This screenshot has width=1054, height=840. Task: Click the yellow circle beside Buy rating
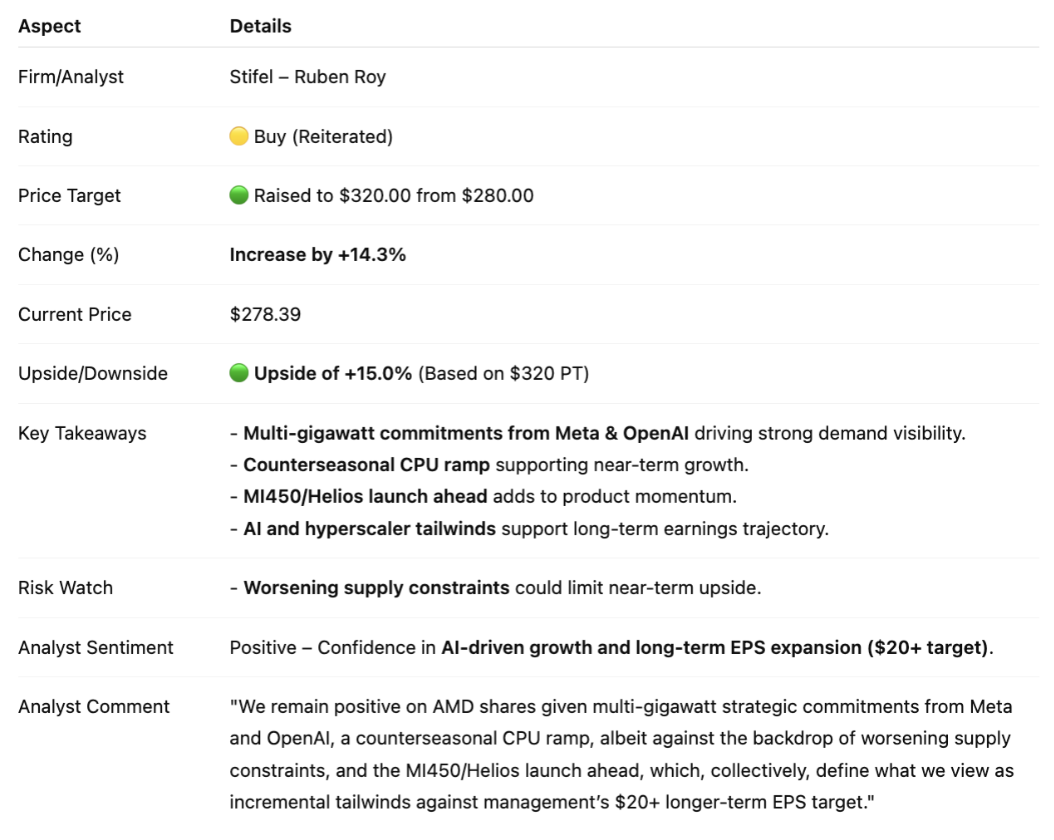click(239, 137)
